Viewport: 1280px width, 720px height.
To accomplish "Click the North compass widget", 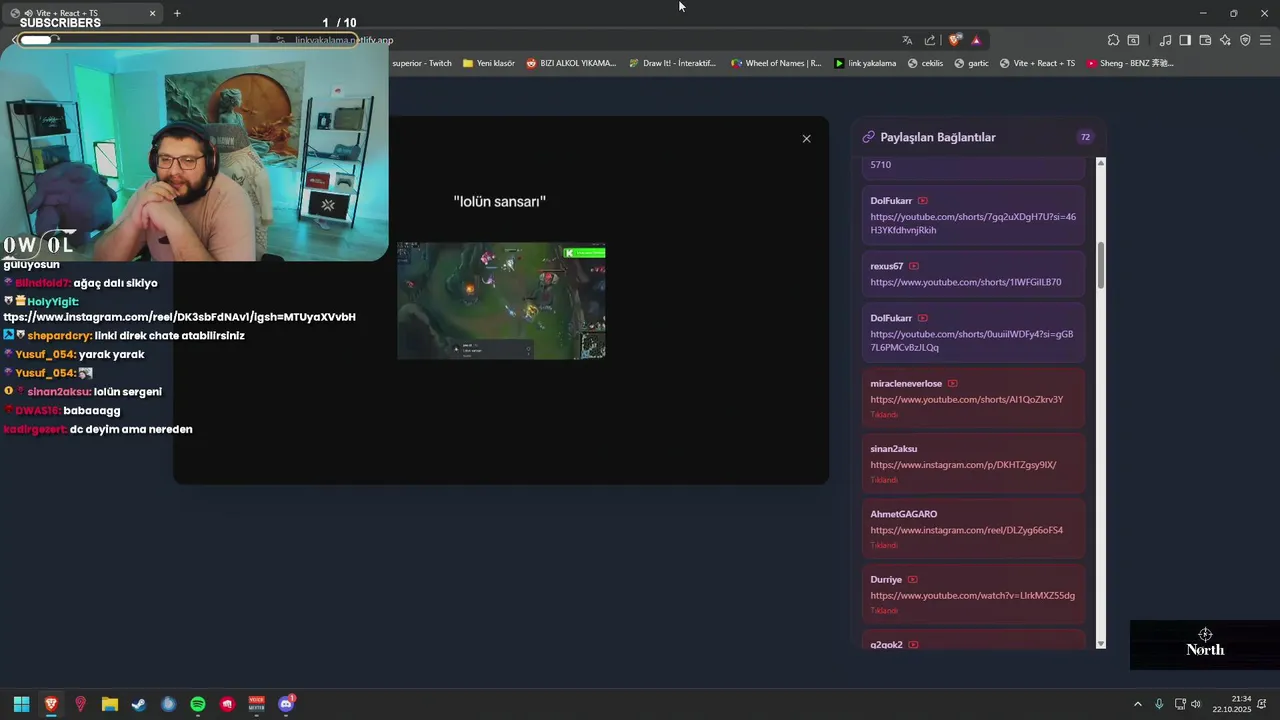I will tap(1205, 643).
